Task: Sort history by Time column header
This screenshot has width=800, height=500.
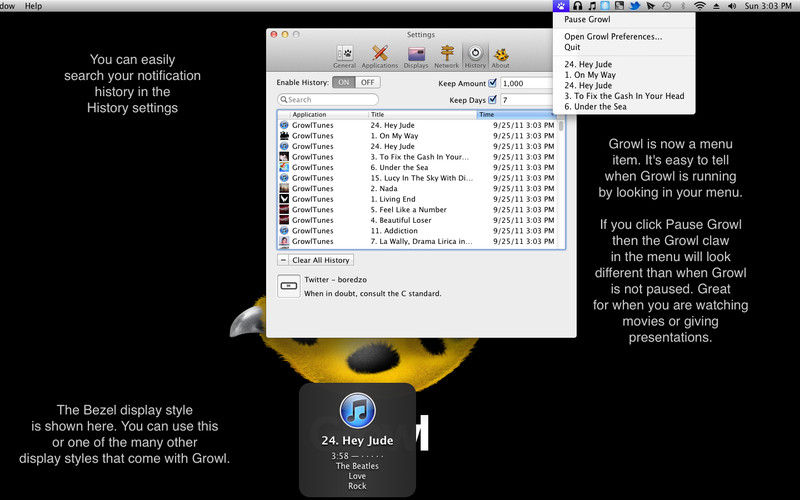Action: coord(516,114)
